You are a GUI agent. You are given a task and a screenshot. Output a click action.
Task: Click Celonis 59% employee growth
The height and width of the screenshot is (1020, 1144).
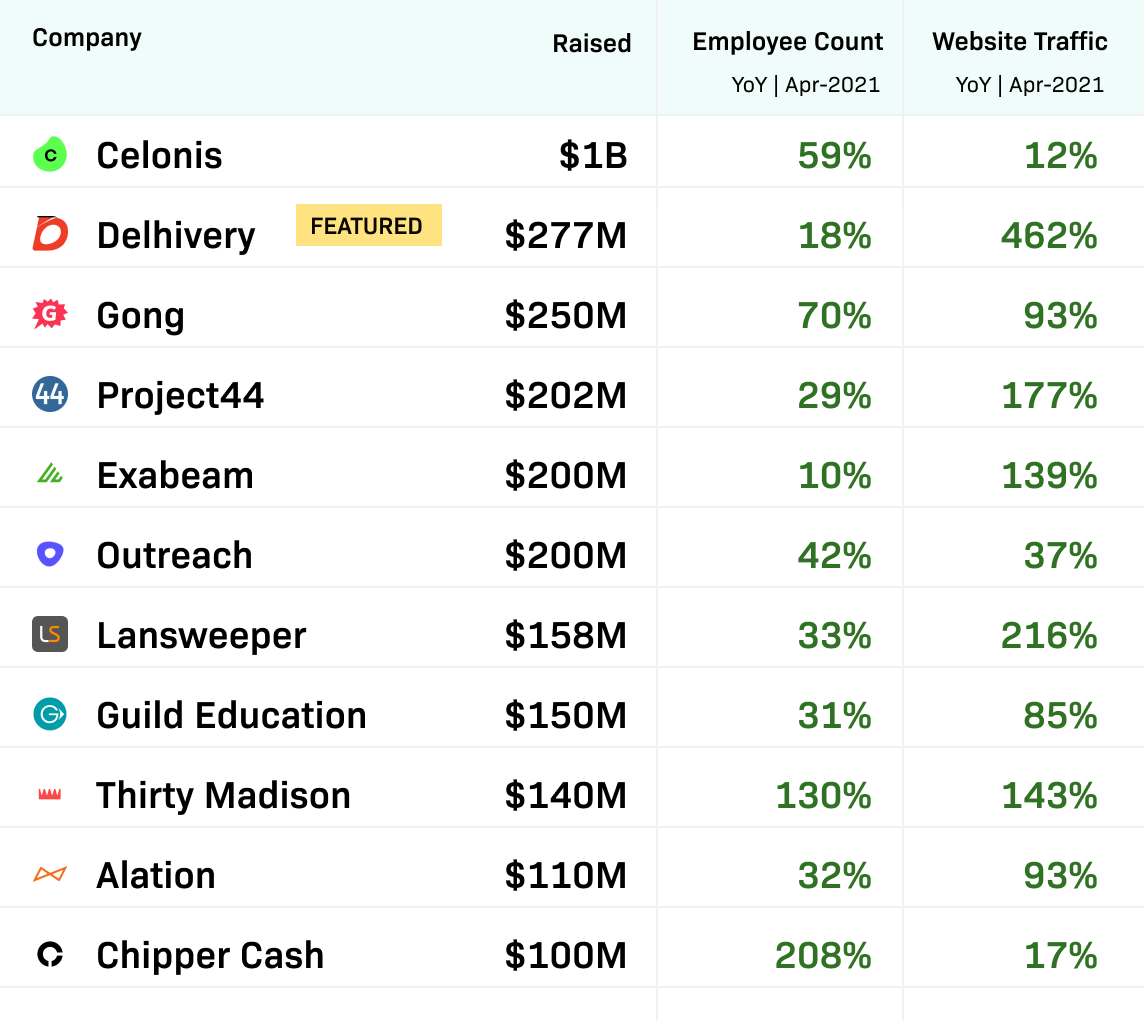point(835,155)
